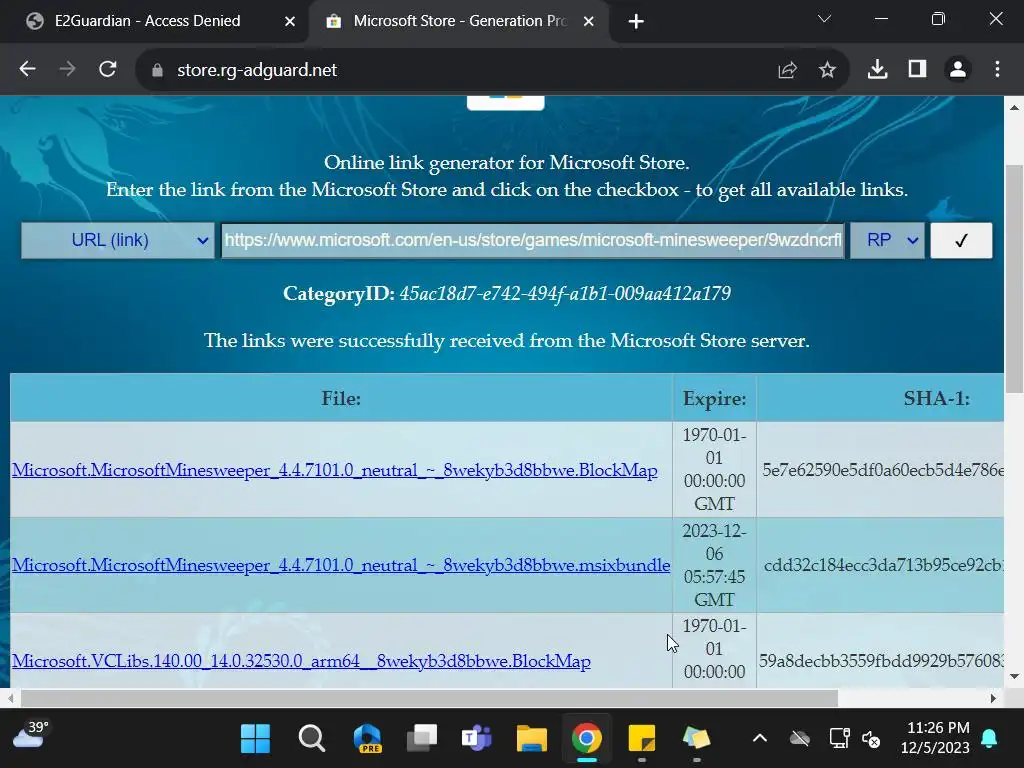1024x768 pixels.
Task: Click the OneDrive cloud tray icon
Action: coord(799,739)
